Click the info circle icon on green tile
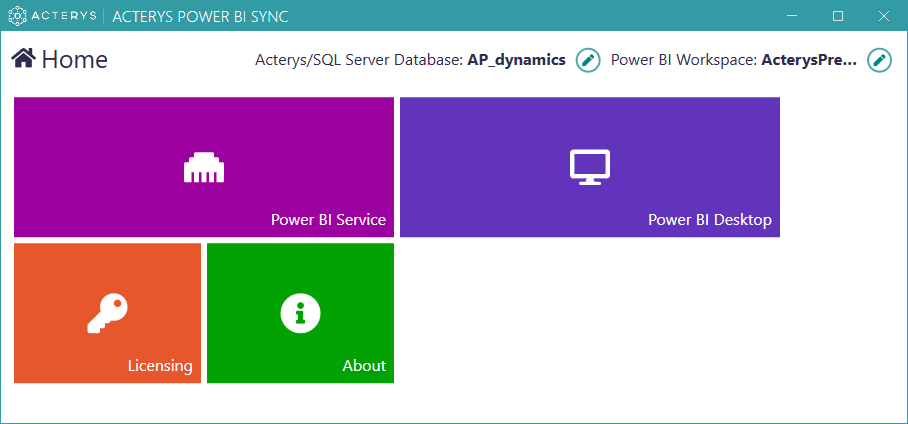This screenshot has height=424, width=908. (301, 313)
